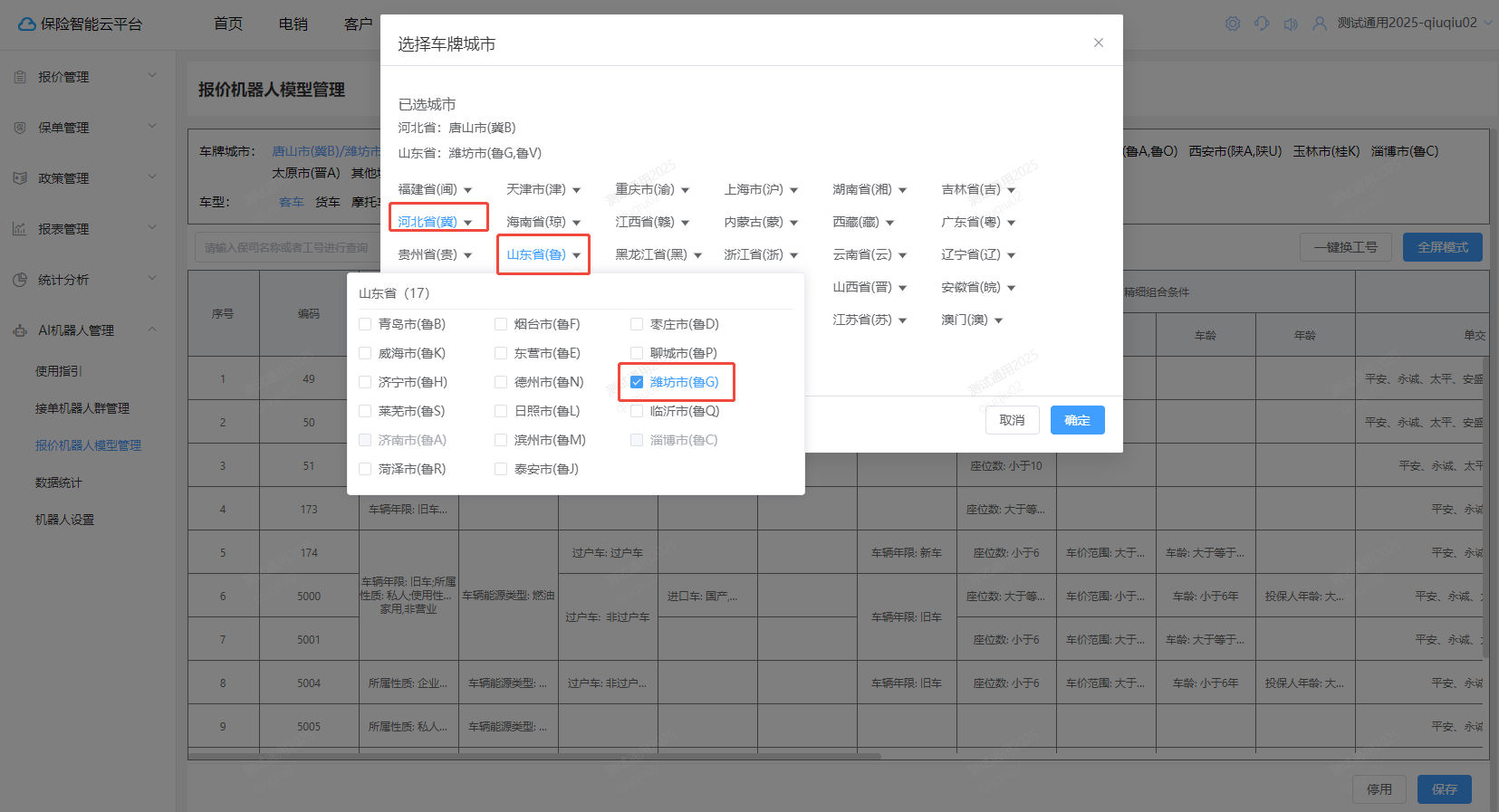Check 菏泽市(鲁R) checkbox
This screenshot has width=1499, height=812.
365,469
